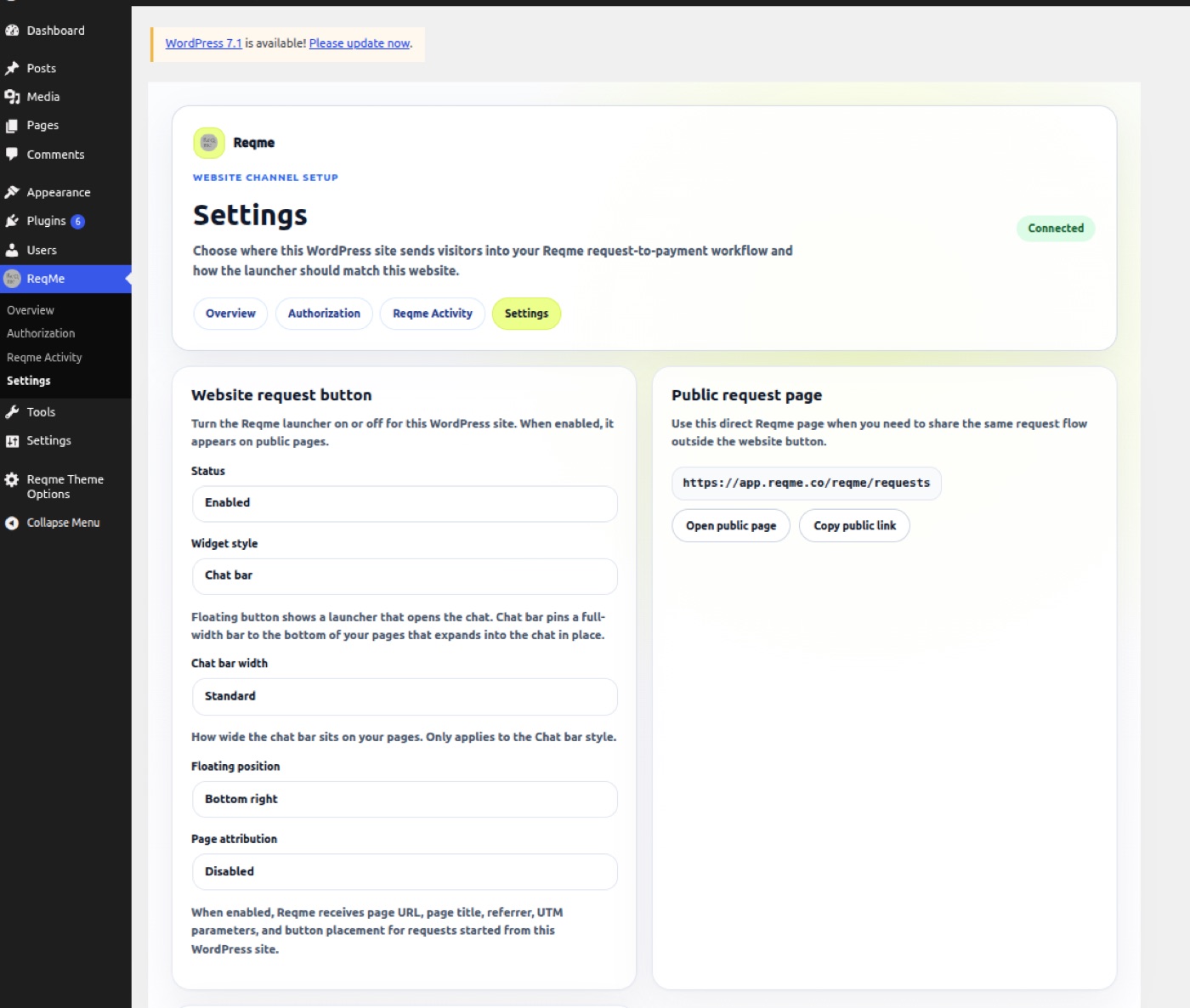Open Settings in ReqMe sidebar submenu
Image resolution: width=1190 pixels, height=1008 pixels.
pos(29,381)
